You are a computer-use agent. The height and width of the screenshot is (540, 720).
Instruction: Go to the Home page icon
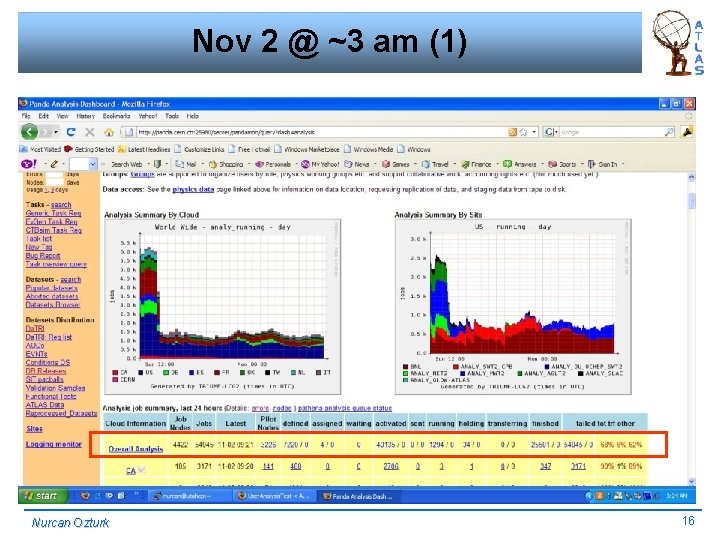tap(109, 132)
